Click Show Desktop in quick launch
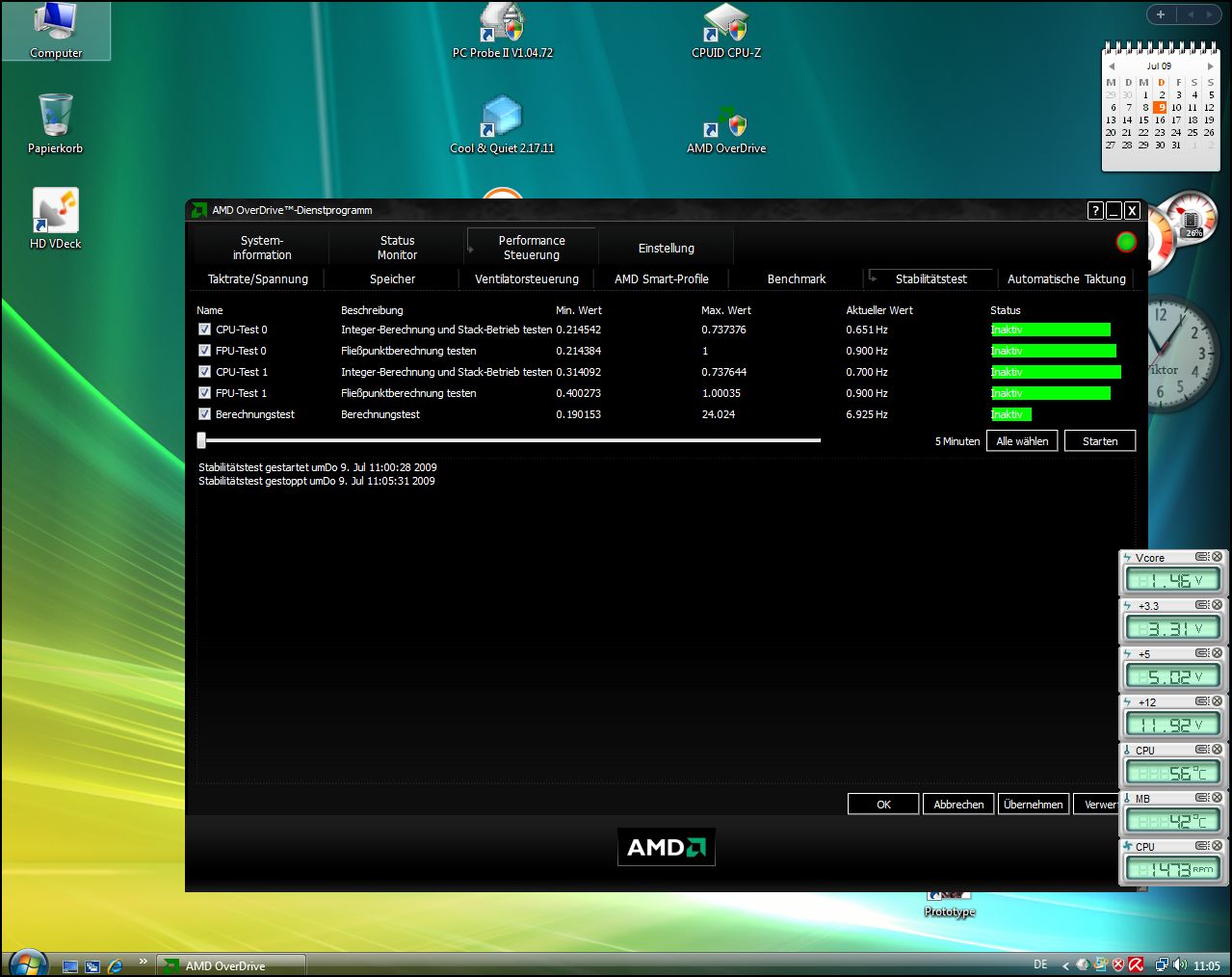Image resolution: width=1232 pixels, height=977 pixels. [69, 965]
